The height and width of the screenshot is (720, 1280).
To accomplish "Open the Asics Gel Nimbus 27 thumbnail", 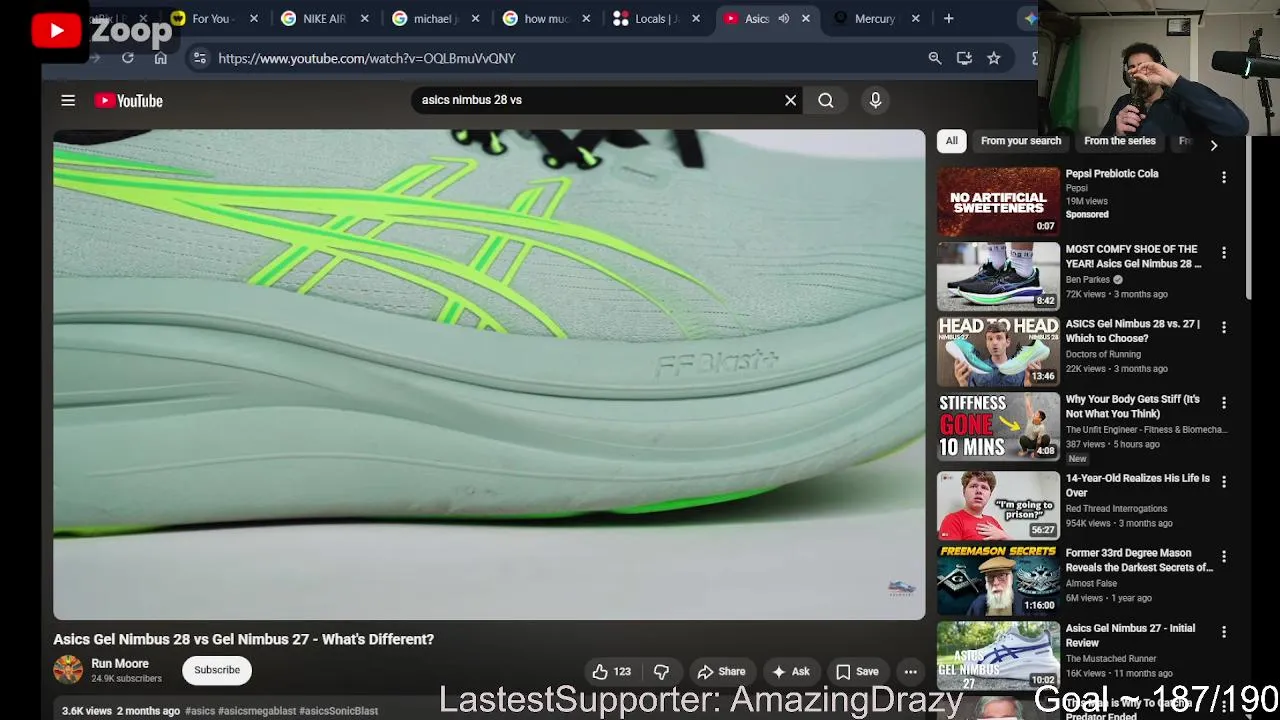I will tap(998, 655).
